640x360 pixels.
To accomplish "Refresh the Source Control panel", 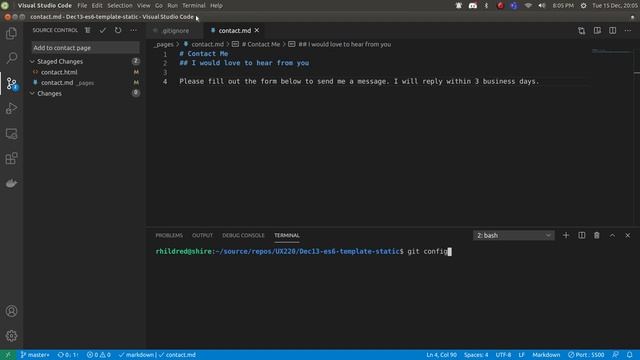I will coord(118,30).
